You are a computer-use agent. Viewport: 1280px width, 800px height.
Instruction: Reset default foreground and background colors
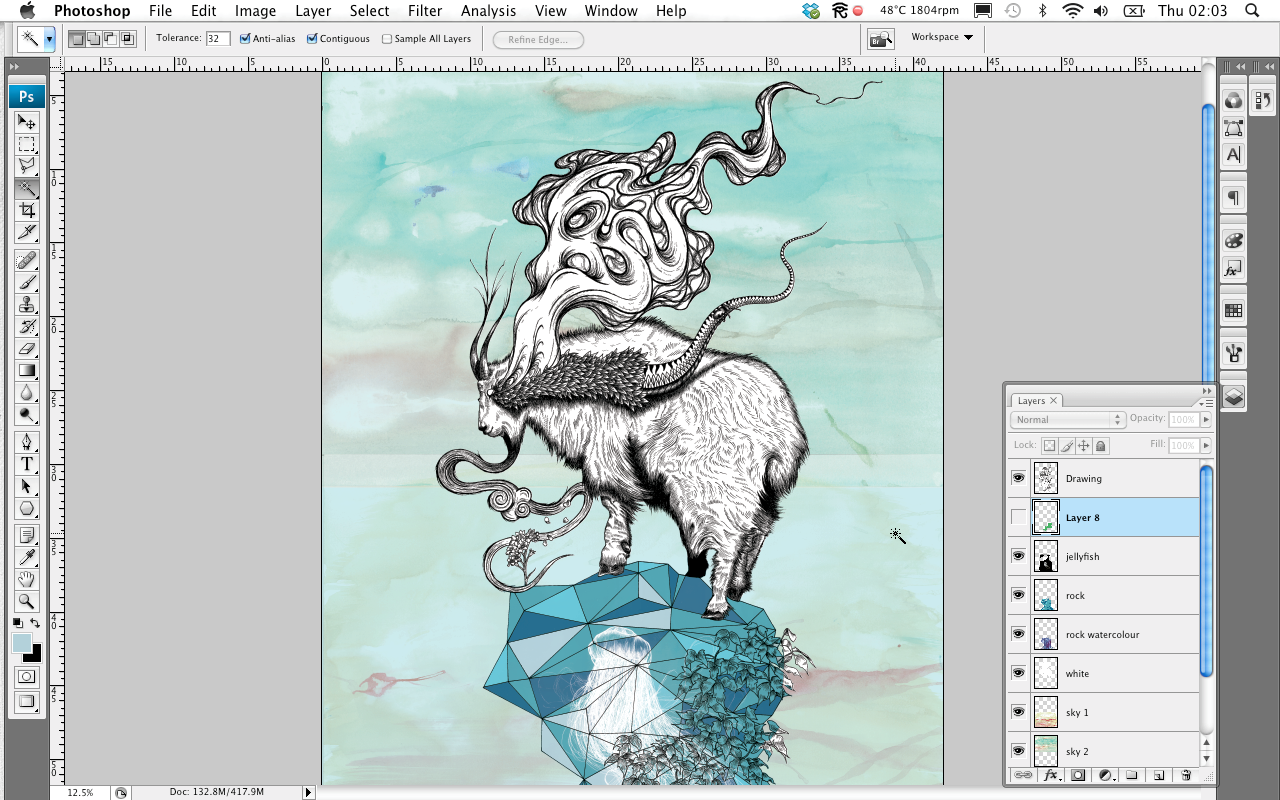(17, 624)
